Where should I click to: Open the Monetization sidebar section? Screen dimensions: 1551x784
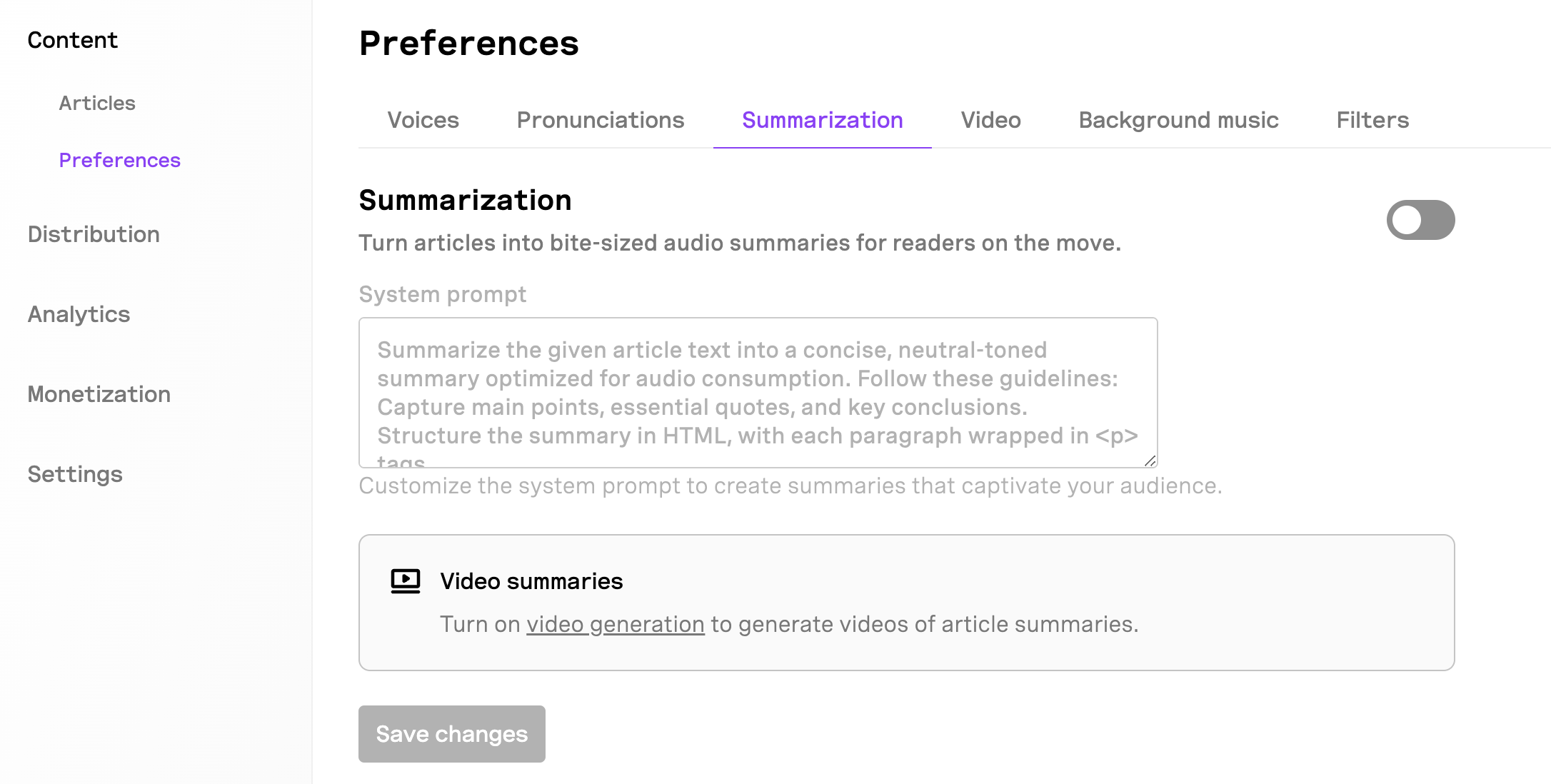(x=99, y=394)
